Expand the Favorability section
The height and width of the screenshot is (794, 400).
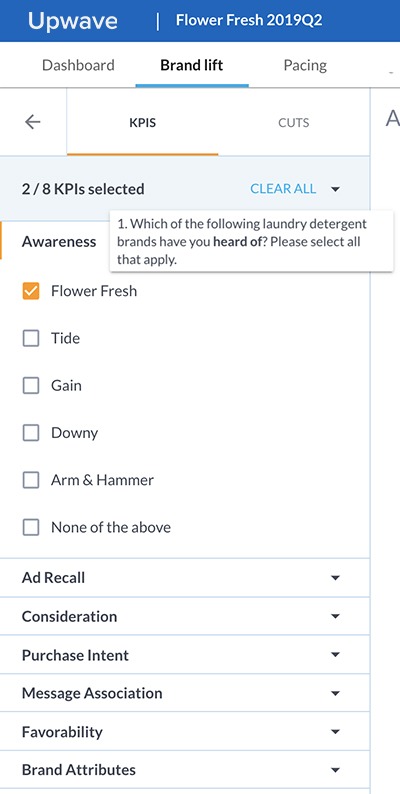coord(184,732)
